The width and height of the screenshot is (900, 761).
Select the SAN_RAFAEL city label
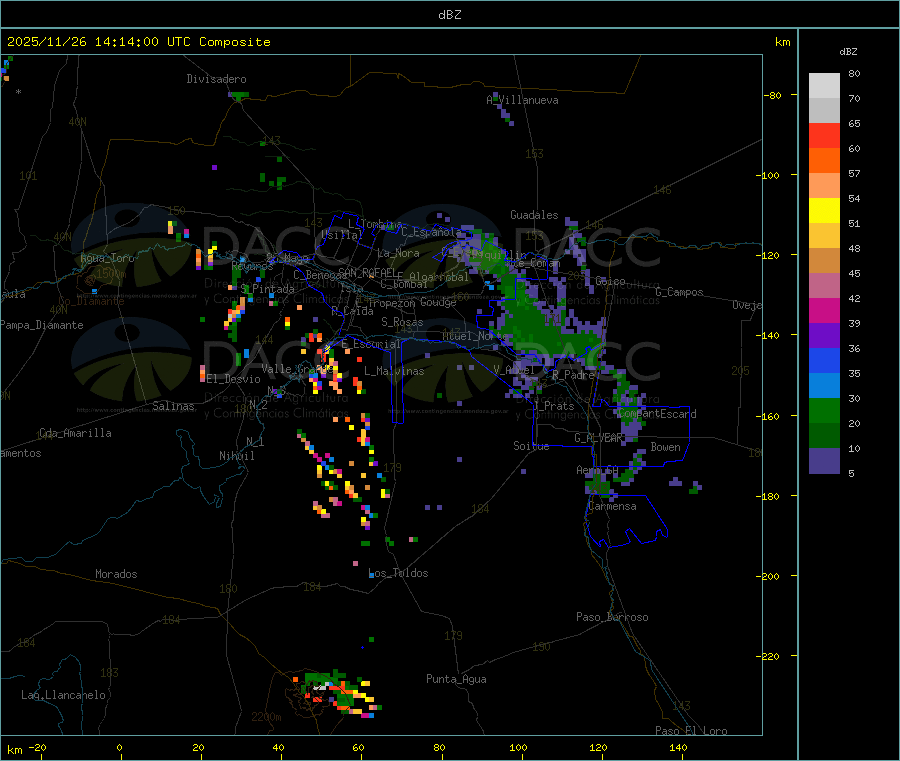pyautogui.click(x=366, y=273)
